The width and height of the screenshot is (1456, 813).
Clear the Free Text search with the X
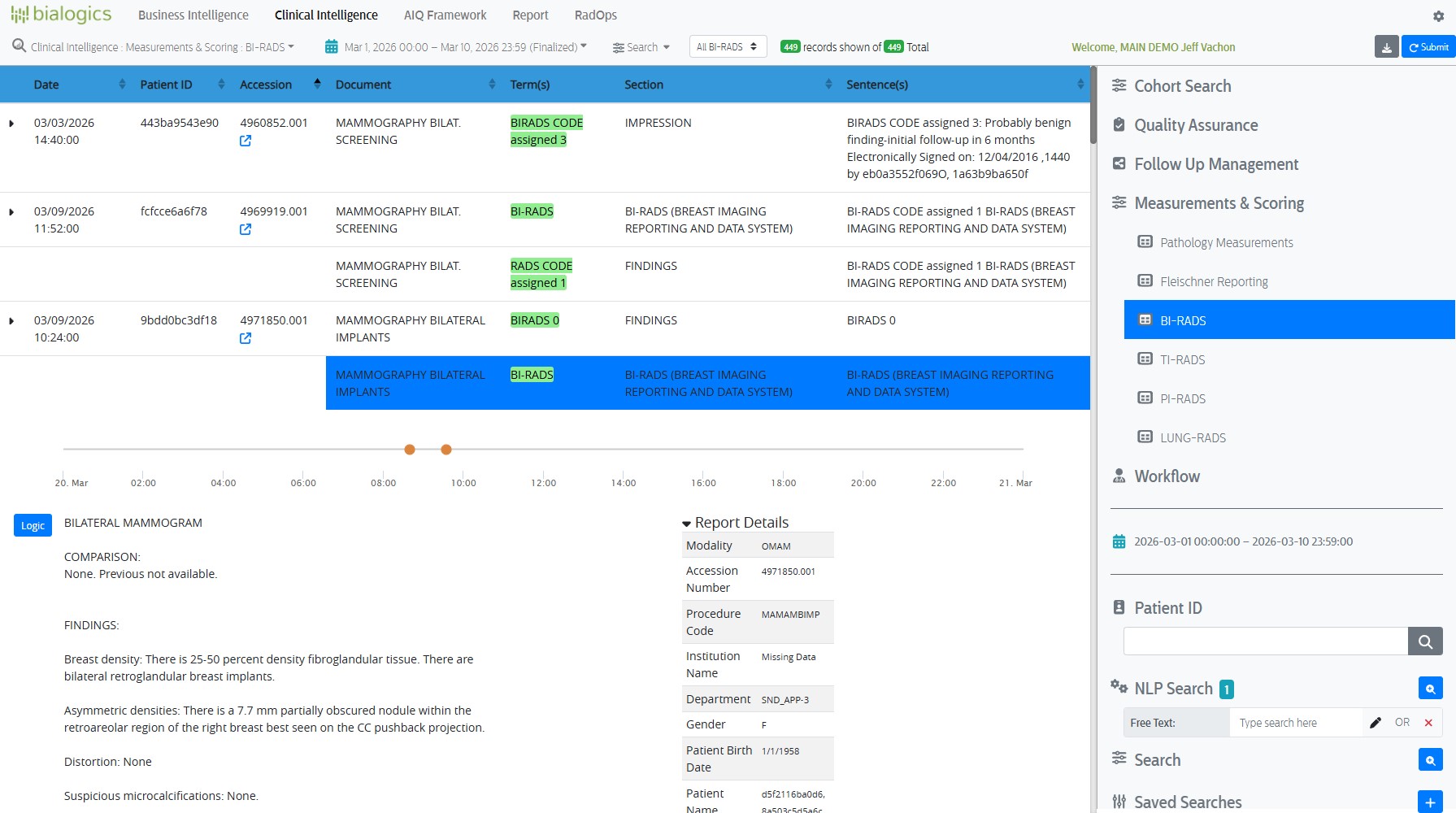[x=1428, y=722]
